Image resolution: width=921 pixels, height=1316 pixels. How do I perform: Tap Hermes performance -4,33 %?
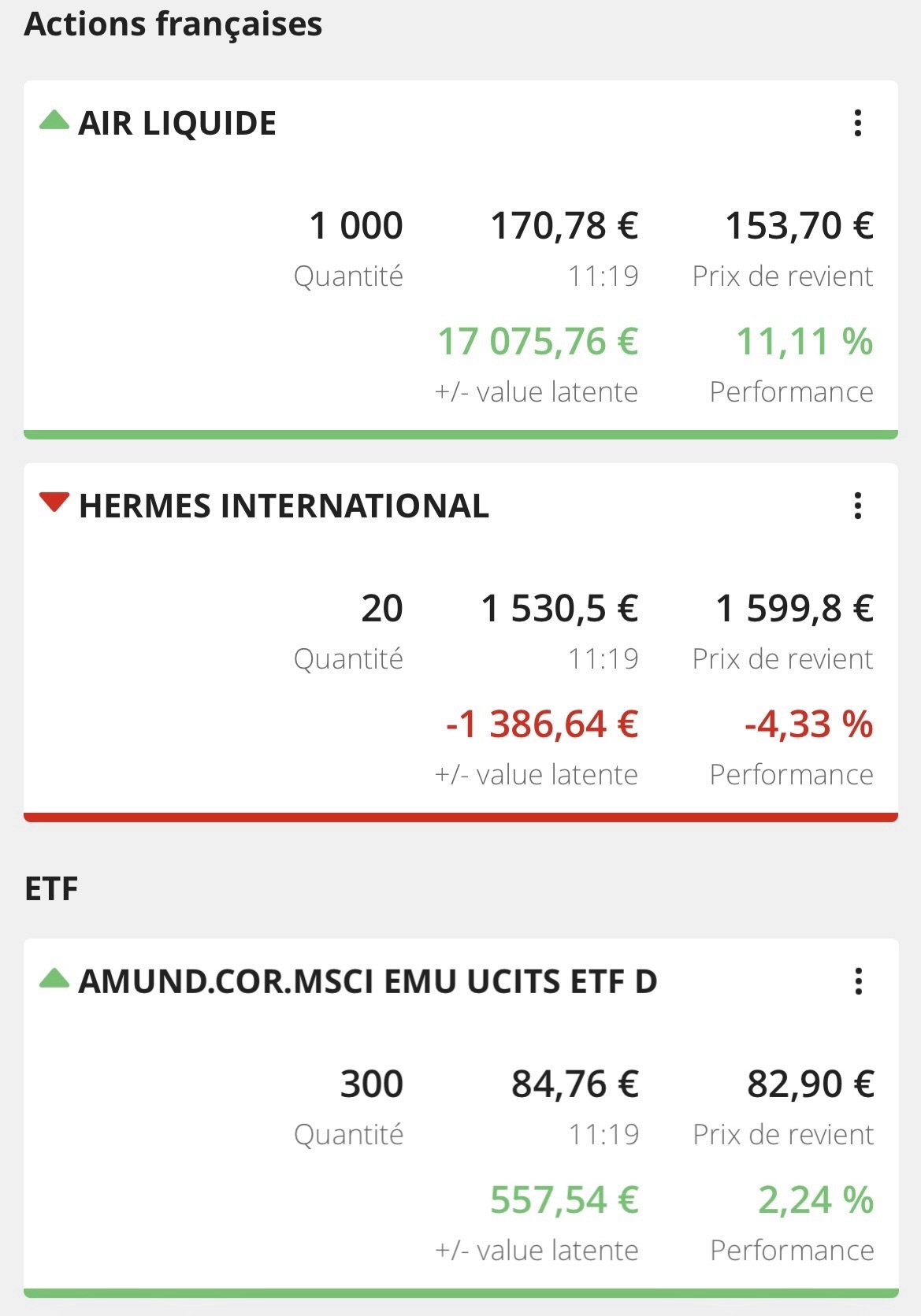pos(808,725)
